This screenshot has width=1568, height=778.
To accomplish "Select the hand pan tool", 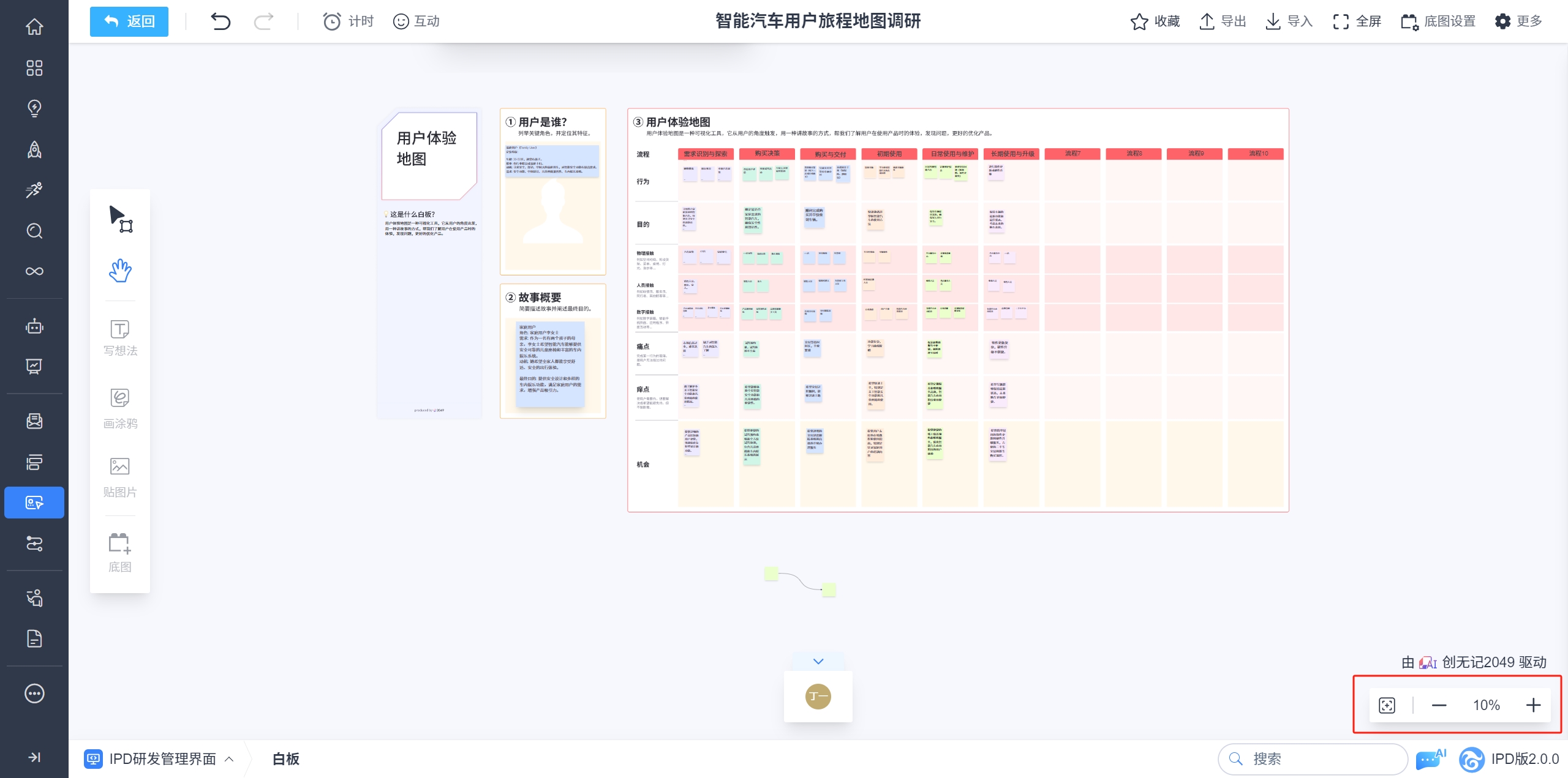I will point(120,270).
